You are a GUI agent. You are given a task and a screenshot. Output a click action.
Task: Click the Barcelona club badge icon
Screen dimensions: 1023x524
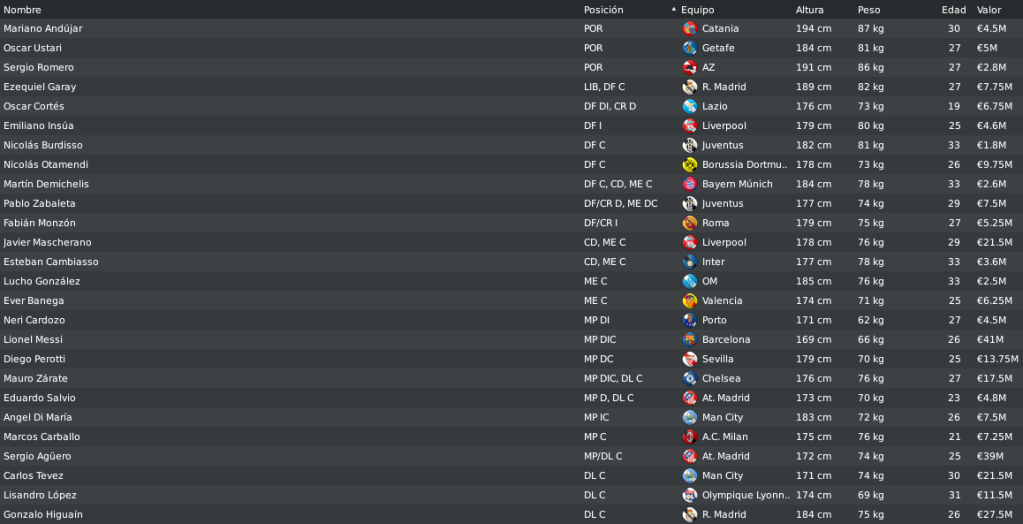click(689, 340)
